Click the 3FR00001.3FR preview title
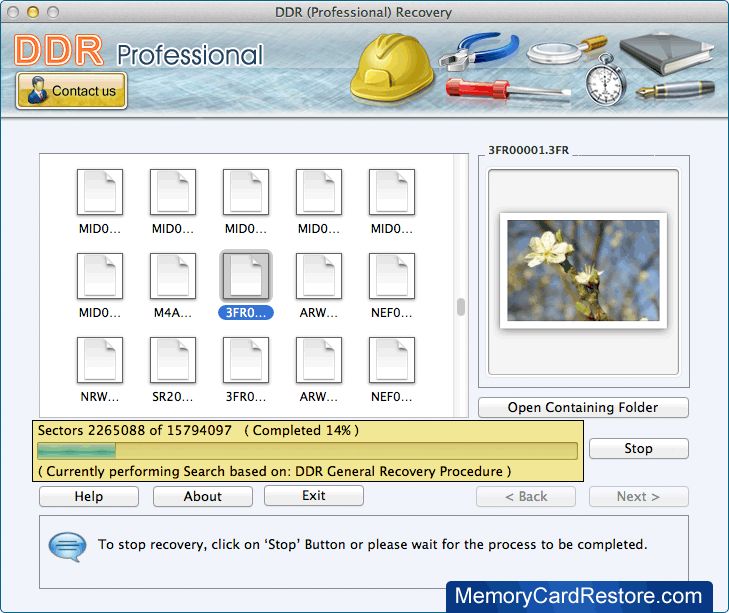This screenshot has width=729, height=613. [x=528, y=150]
